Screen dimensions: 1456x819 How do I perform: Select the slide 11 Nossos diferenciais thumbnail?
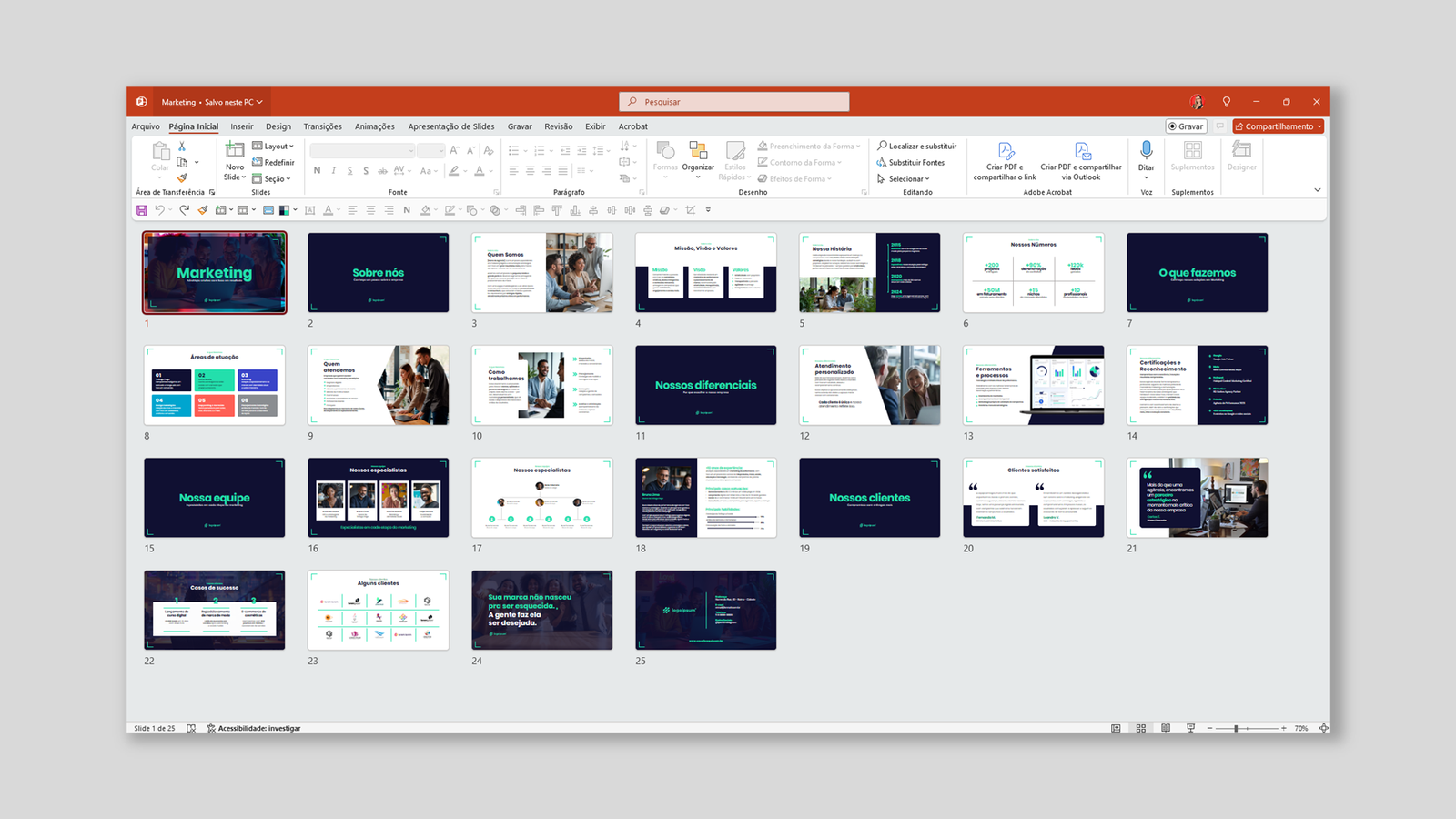706,385
